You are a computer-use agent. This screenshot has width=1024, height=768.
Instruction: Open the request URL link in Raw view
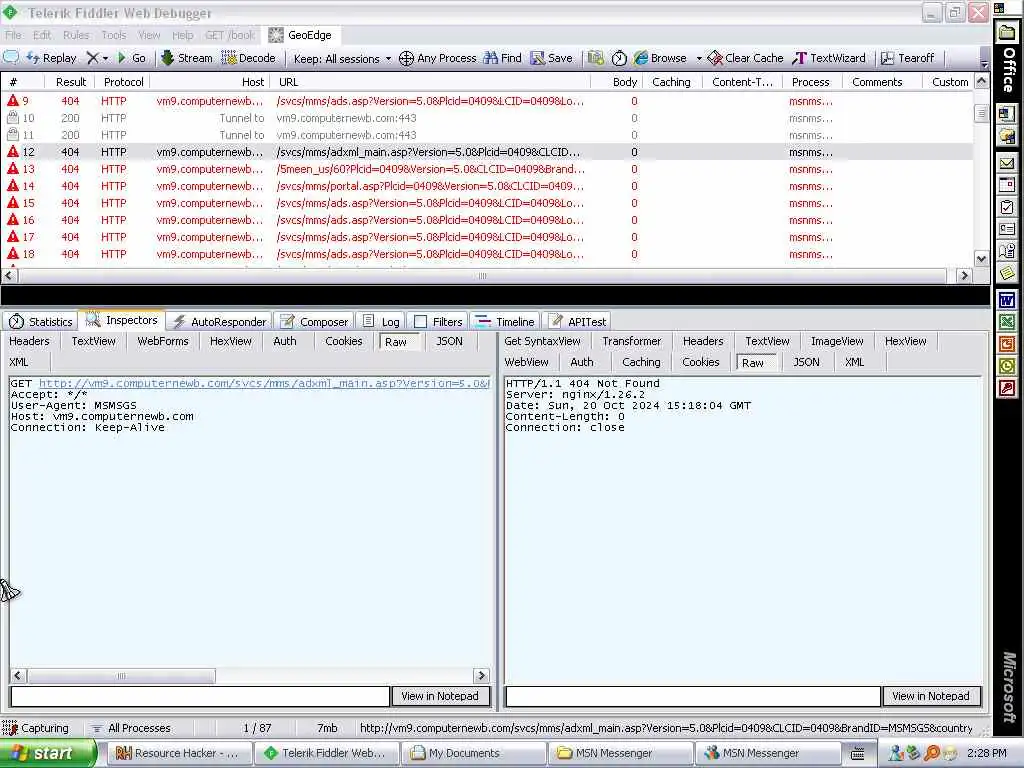click(x=264, y=383)
